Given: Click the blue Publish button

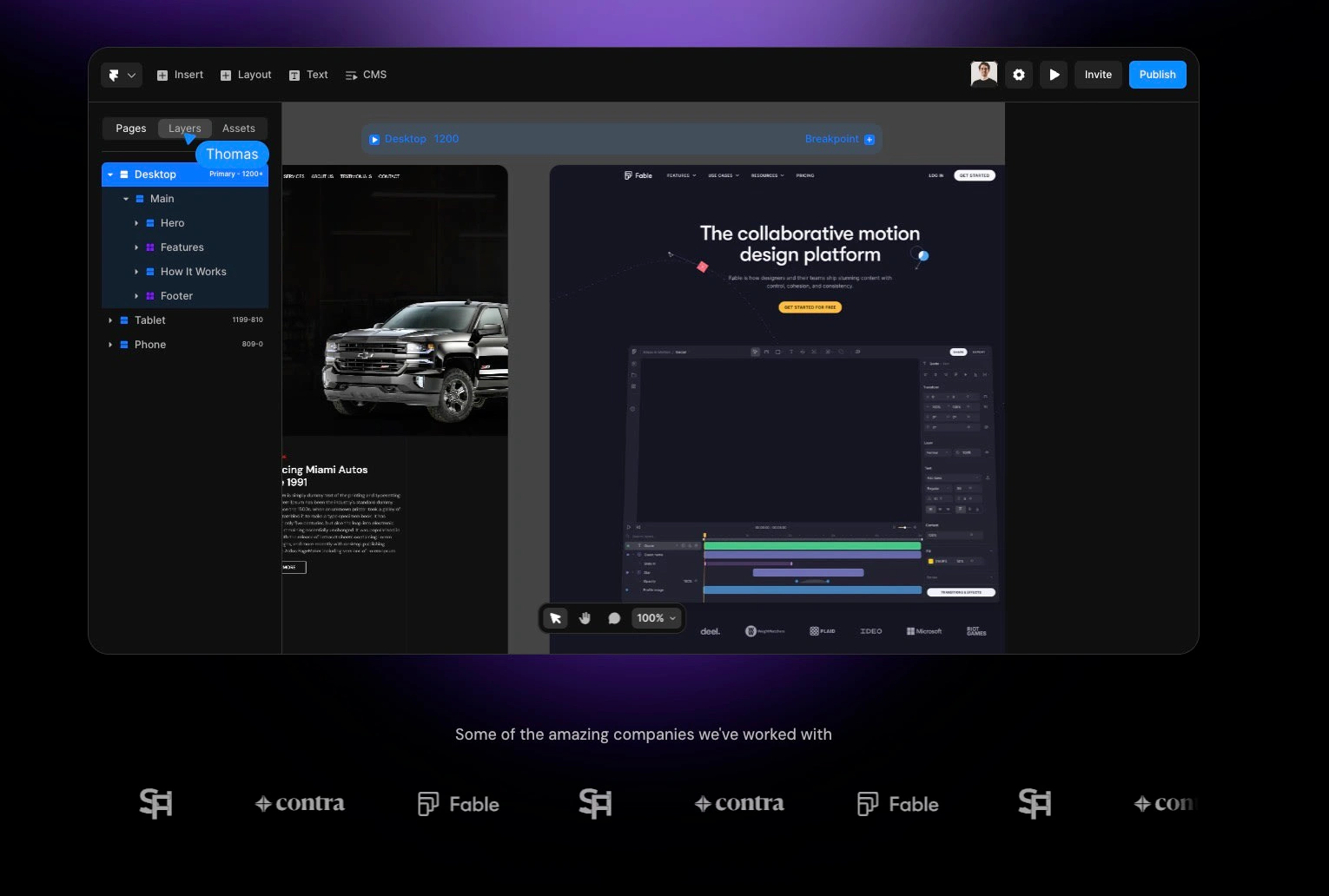Looking at the screenshot, I should coord(1157,75).
